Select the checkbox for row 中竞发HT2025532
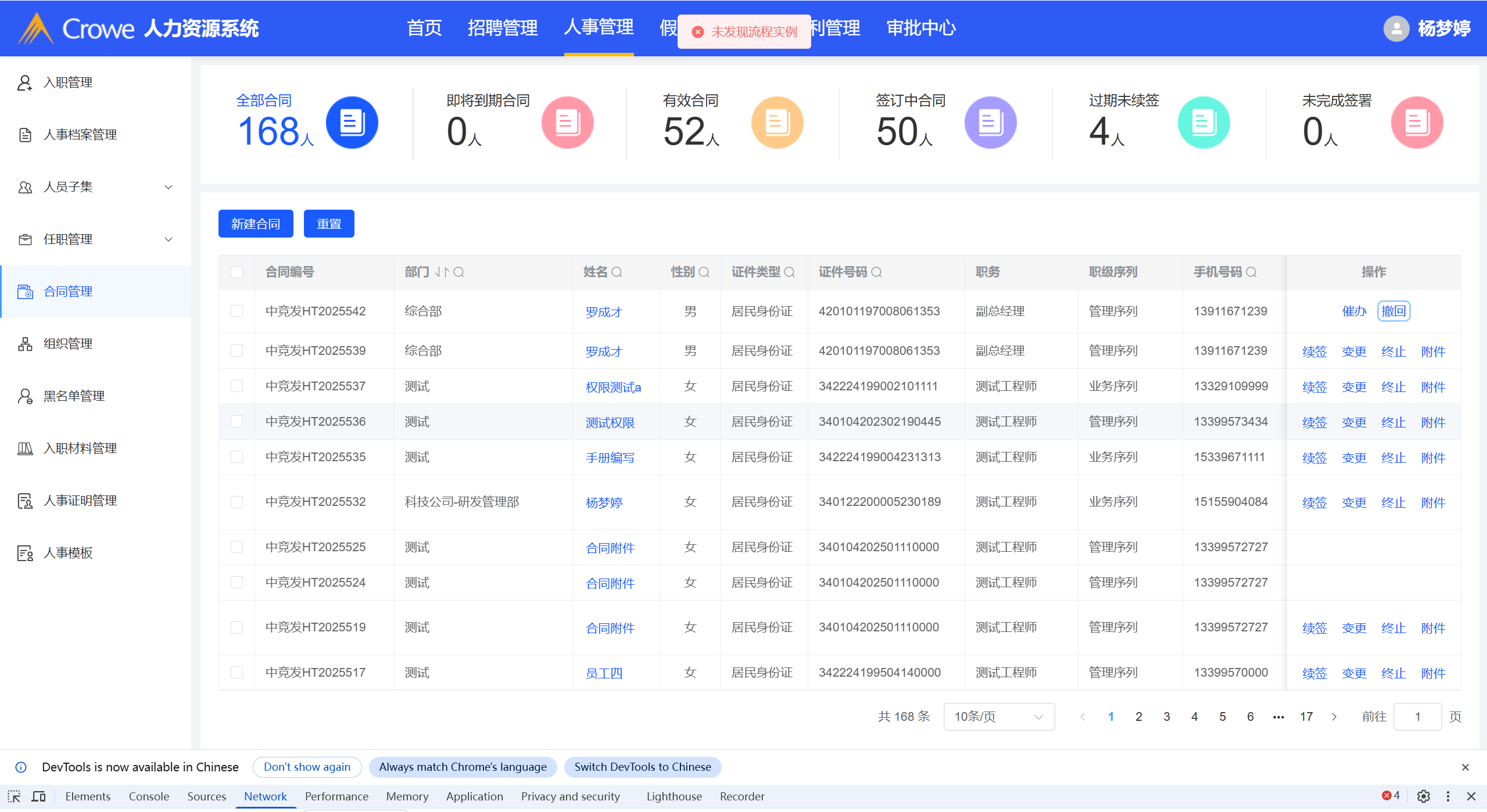The height and width of the screenshot is (812, 1487). [237, 502]
